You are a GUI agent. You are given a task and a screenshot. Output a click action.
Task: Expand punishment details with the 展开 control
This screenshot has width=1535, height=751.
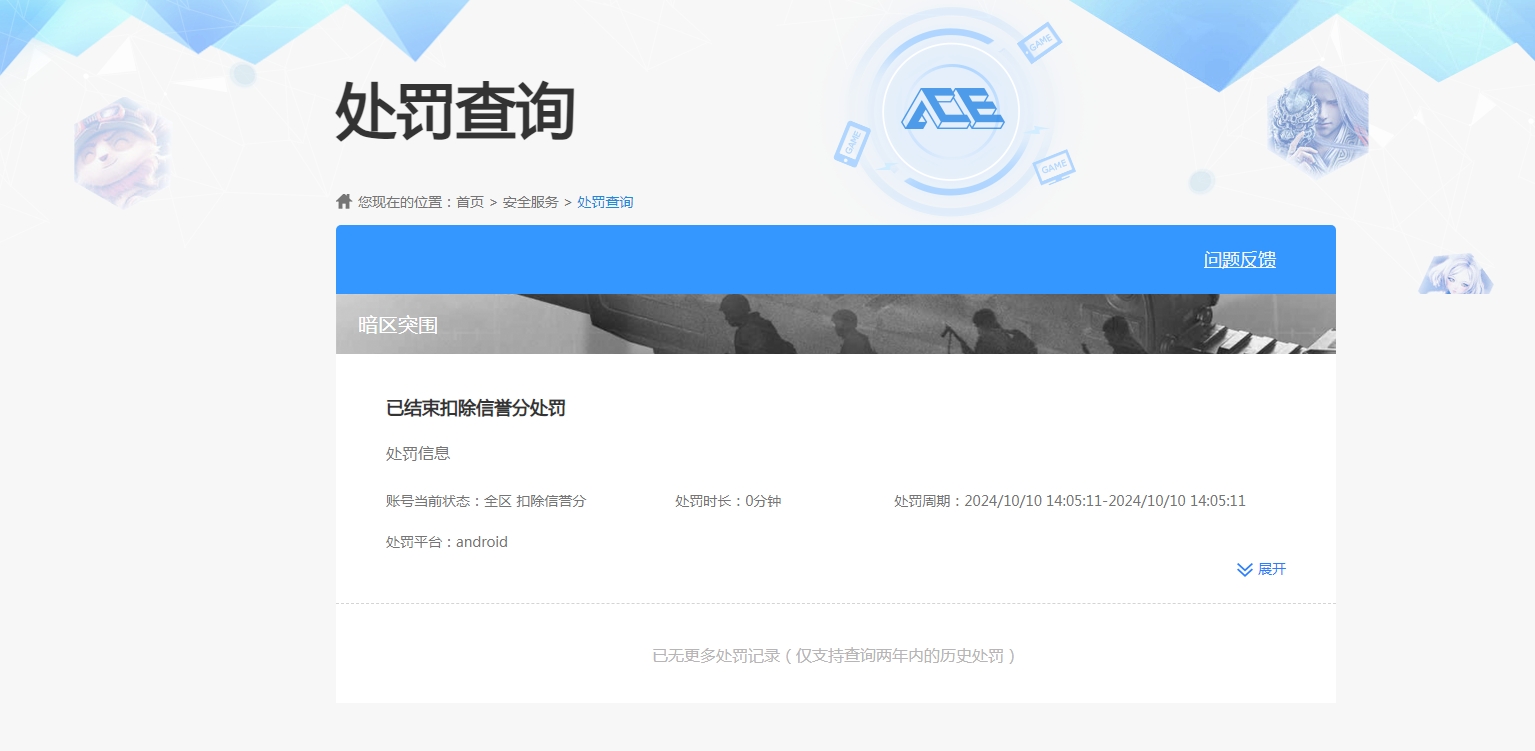1271,569
